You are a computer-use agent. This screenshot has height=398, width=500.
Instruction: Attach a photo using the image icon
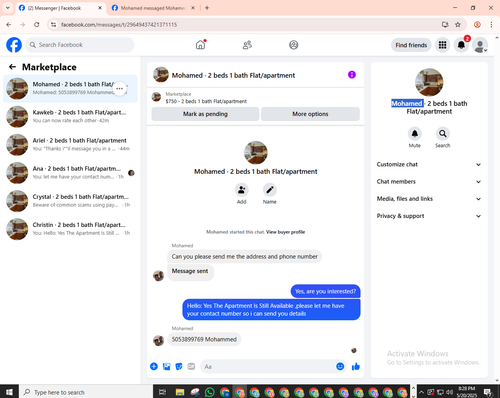pyautogui.click(x=166, y=366)
